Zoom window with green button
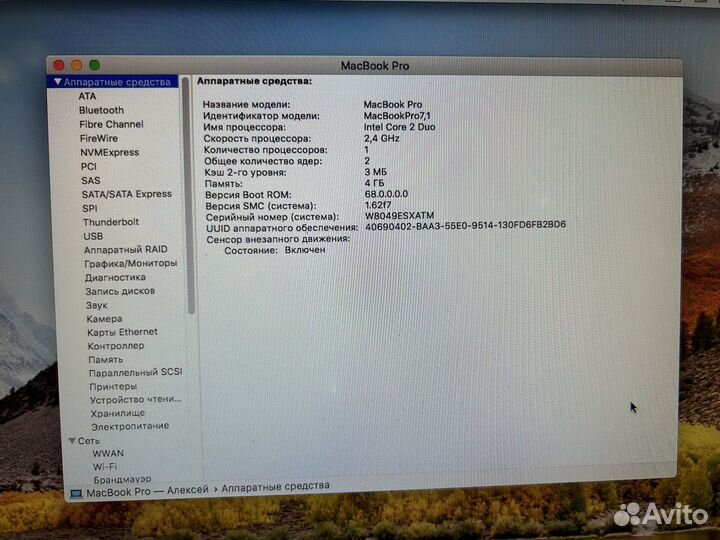The height and width of the screenshot is (540, 720). [x=95, y=65]
